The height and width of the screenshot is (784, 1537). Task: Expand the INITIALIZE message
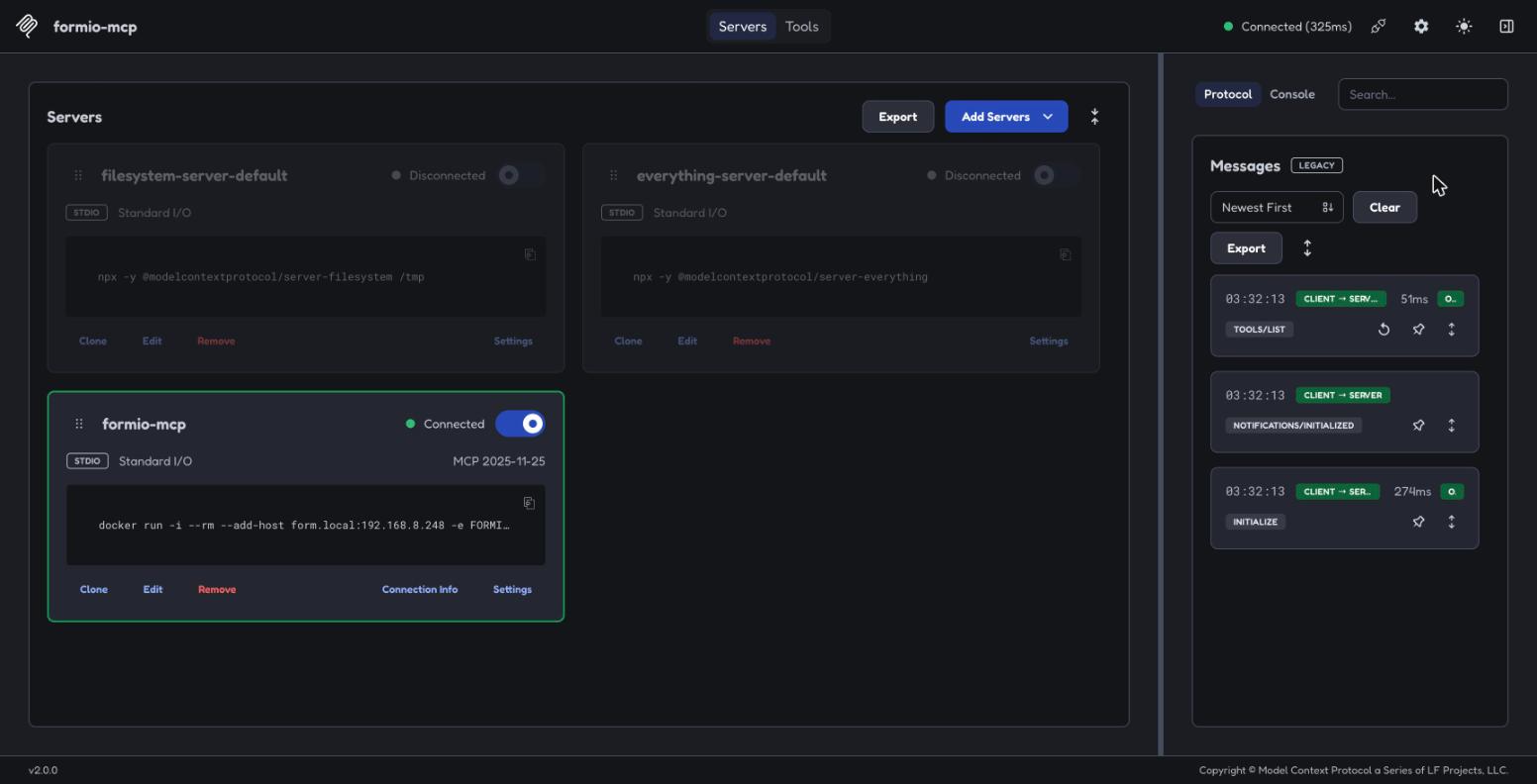coord(1452,522)
